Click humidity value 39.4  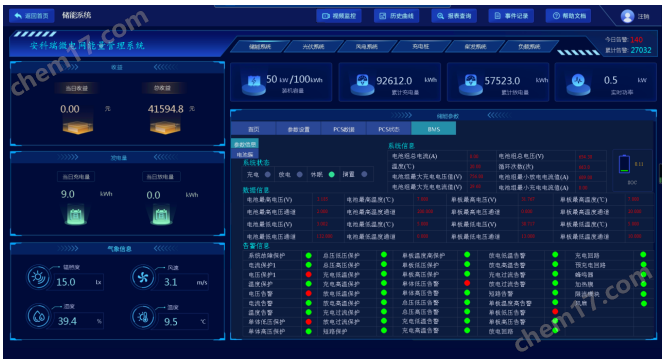tap(67, 321)
